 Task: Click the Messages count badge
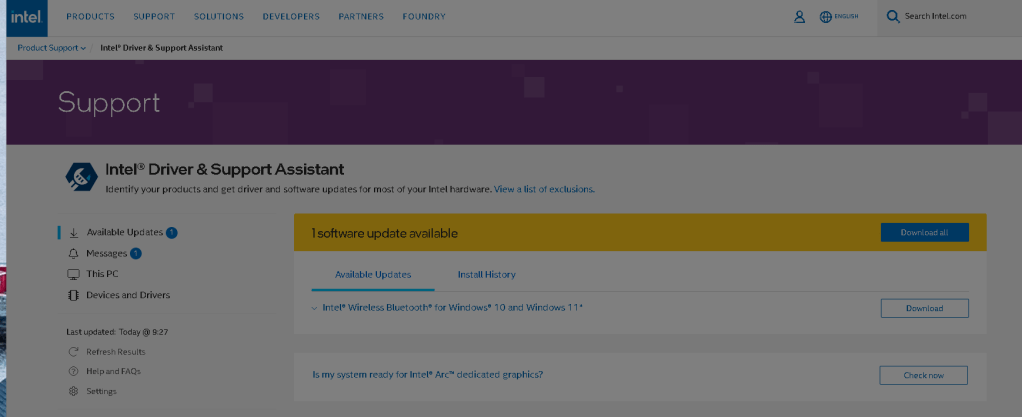tap(136, 253)
